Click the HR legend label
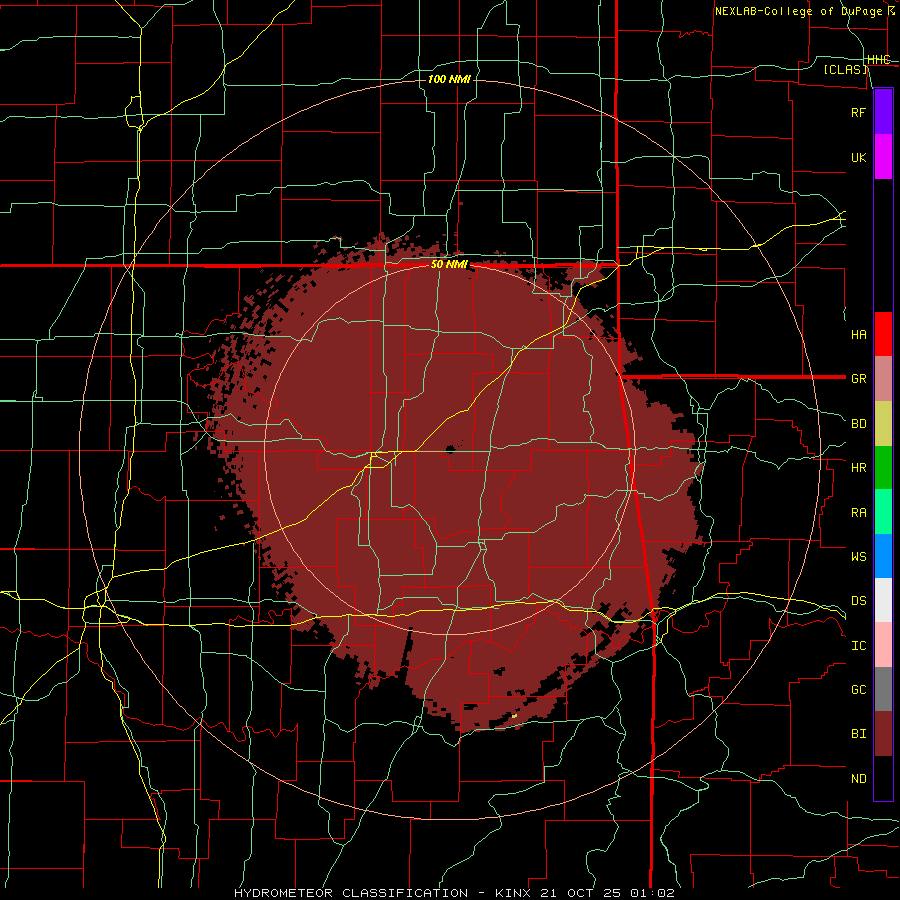Viewport: 900px width, 900px height. [x=859, y=467]
